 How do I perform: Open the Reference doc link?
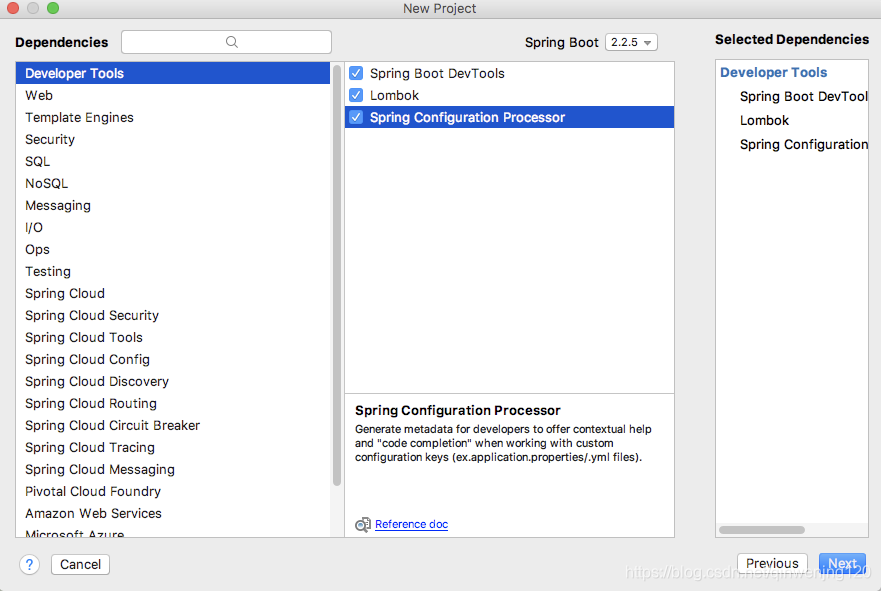coord(411,524)
